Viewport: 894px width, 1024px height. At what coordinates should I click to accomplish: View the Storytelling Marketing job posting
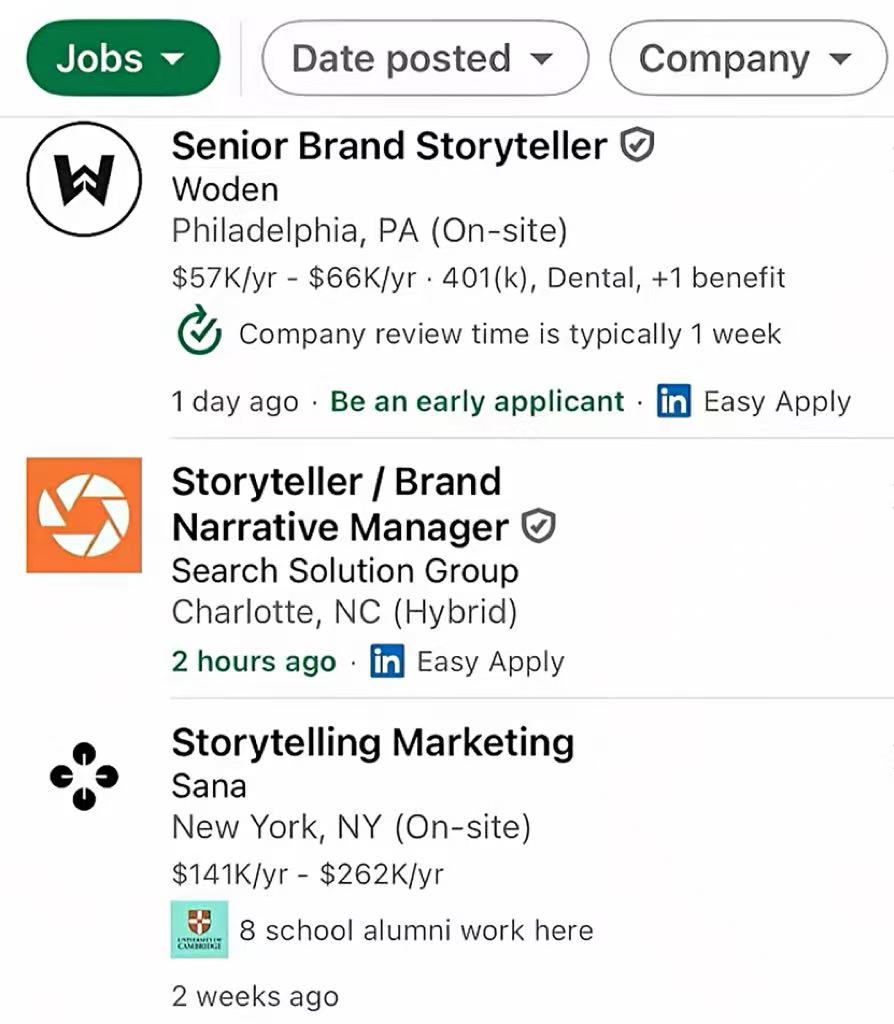click(x=373, y=743)
